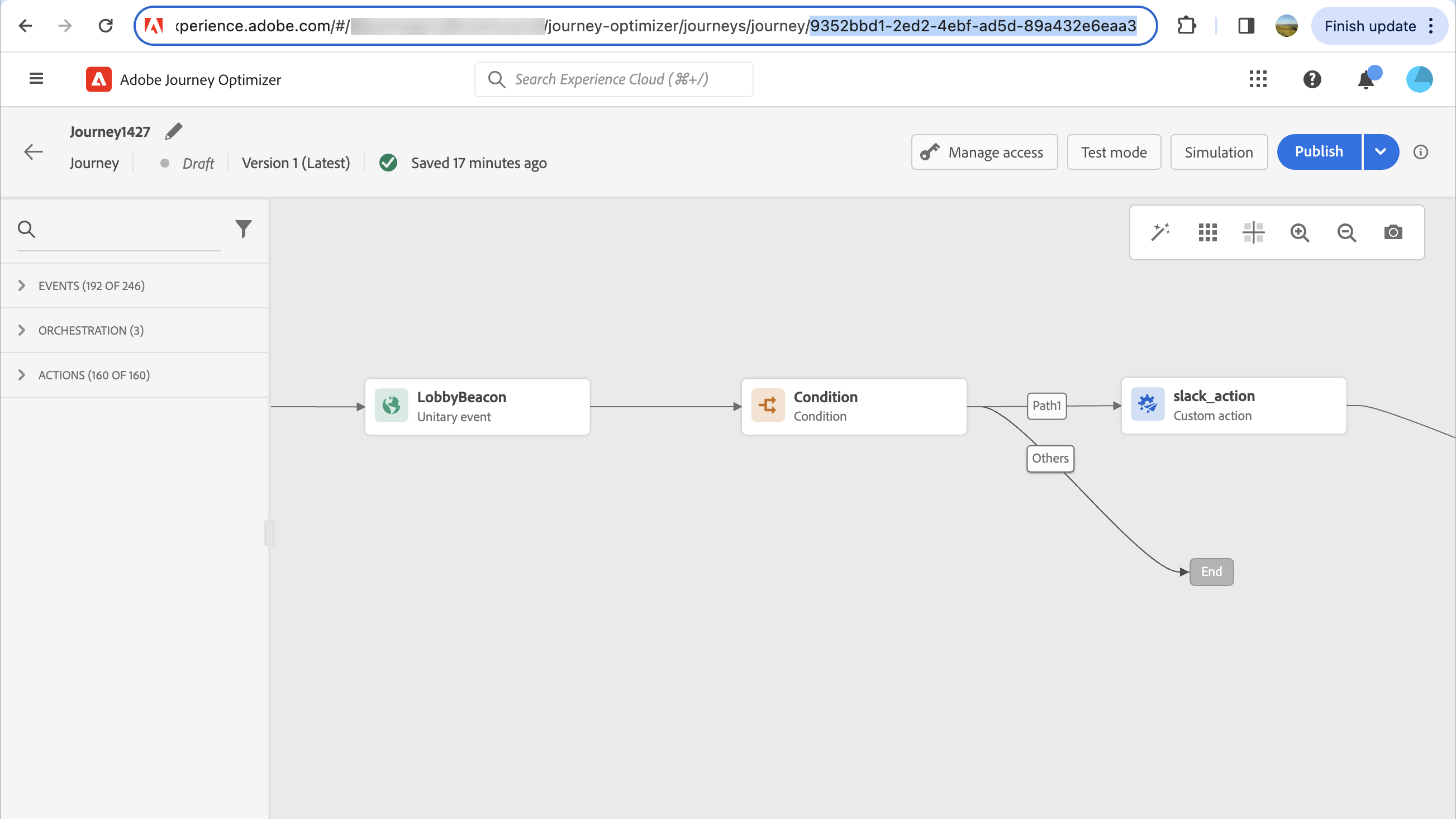Click the Simulation button

[1218, 152]
